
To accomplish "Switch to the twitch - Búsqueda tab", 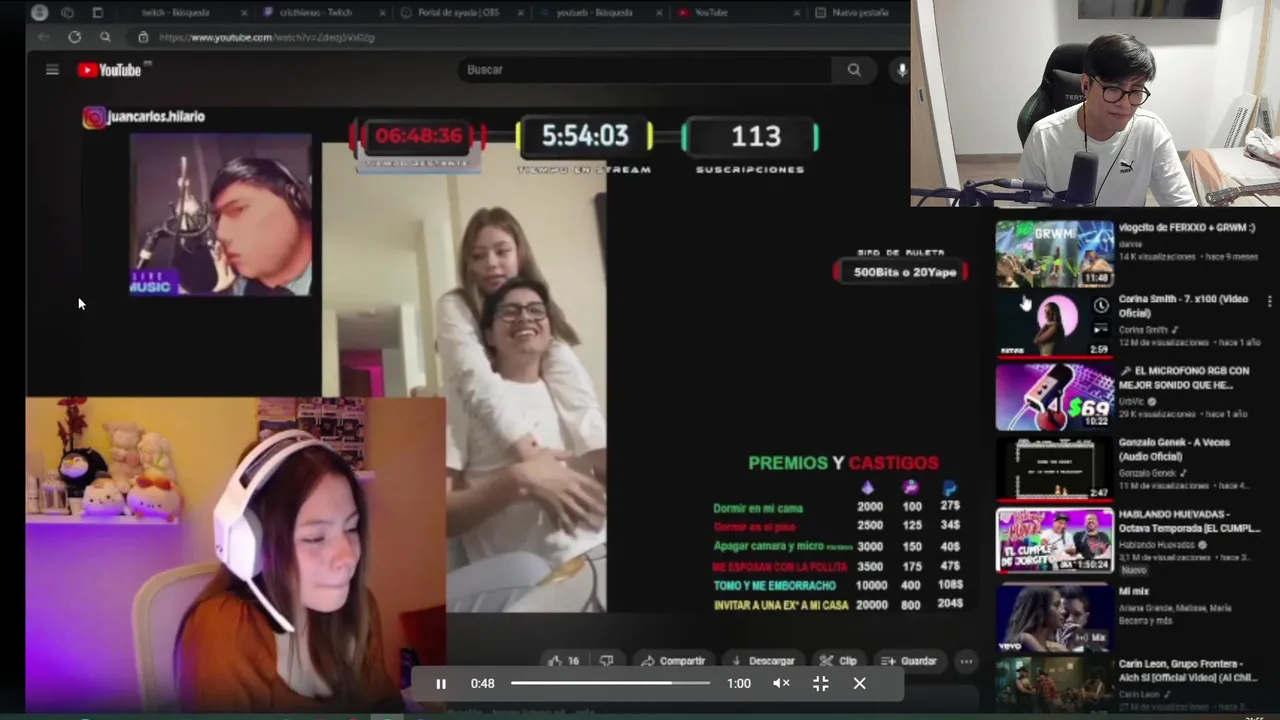I will tap(184, 13).
